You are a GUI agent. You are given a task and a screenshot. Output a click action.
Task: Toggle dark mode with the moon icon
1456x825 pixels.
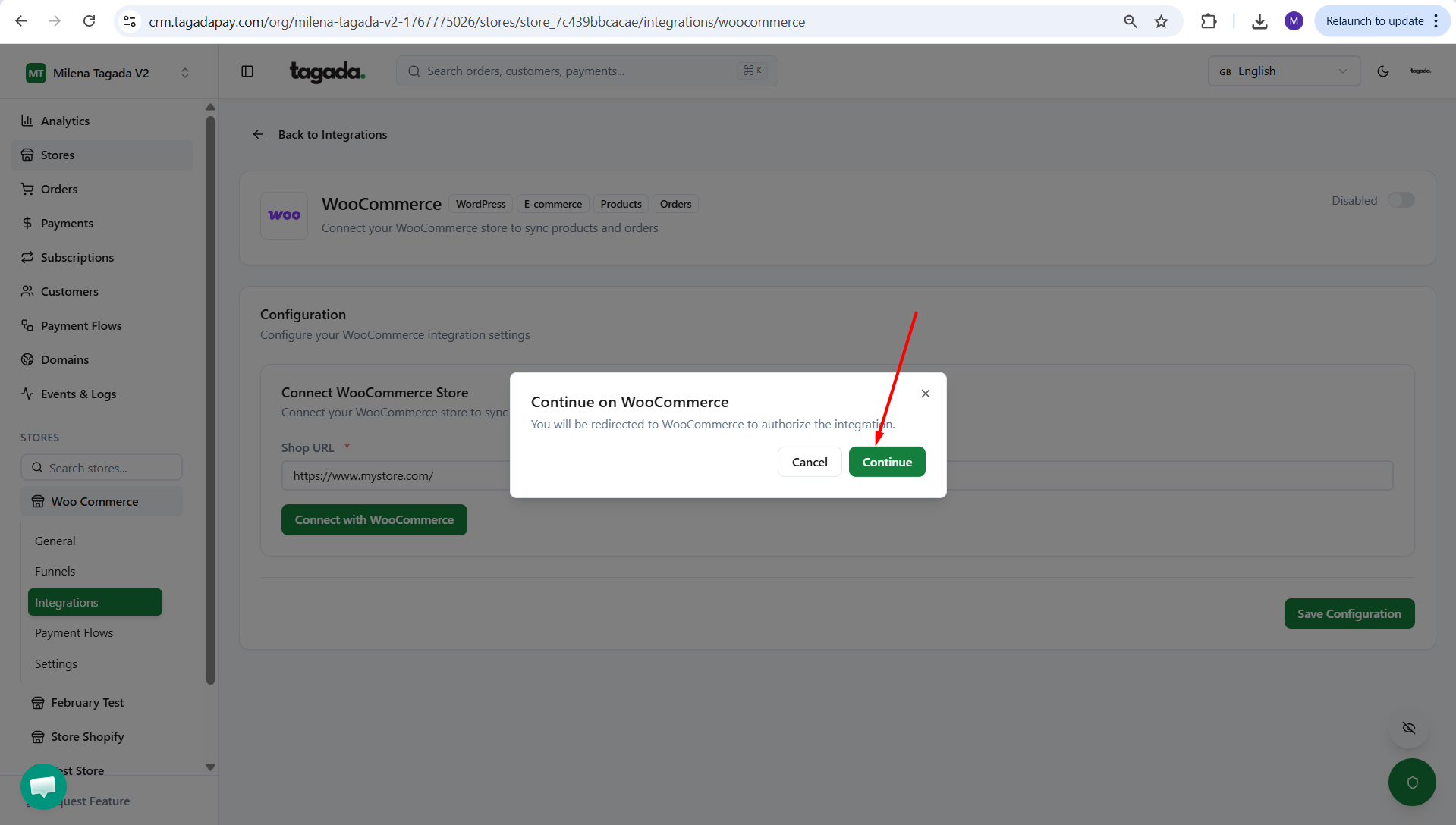point(1382,71)
